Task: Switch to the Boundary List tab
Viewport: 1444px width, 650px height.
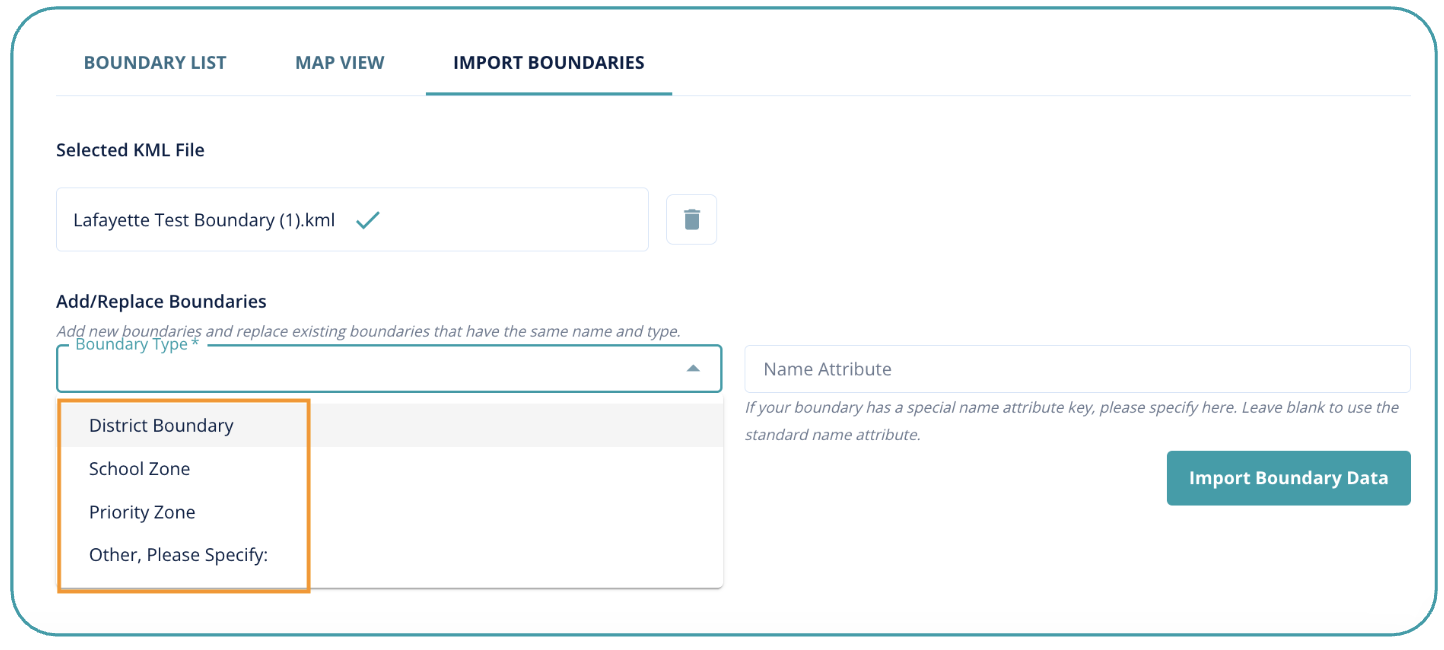Action: 155,63
